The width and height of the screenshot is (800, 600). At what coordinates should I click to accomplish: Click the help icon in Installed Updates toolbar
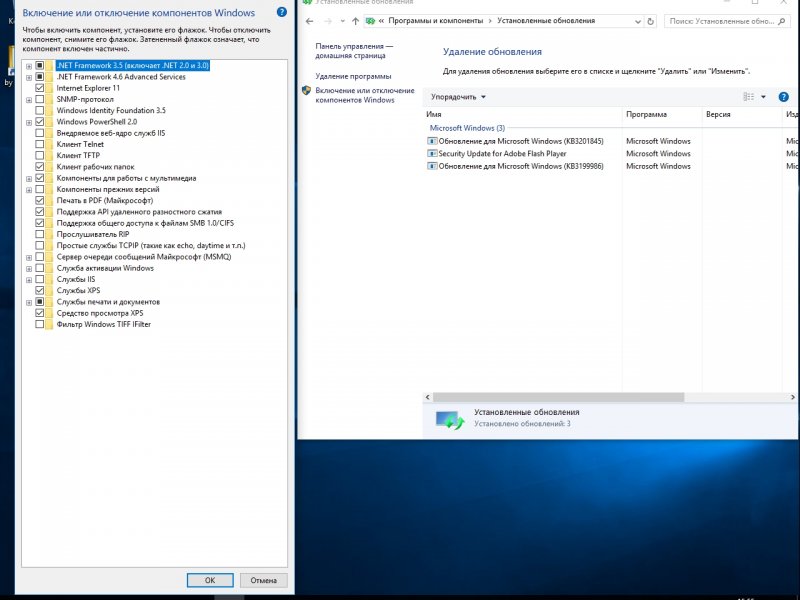pos(784,97)
